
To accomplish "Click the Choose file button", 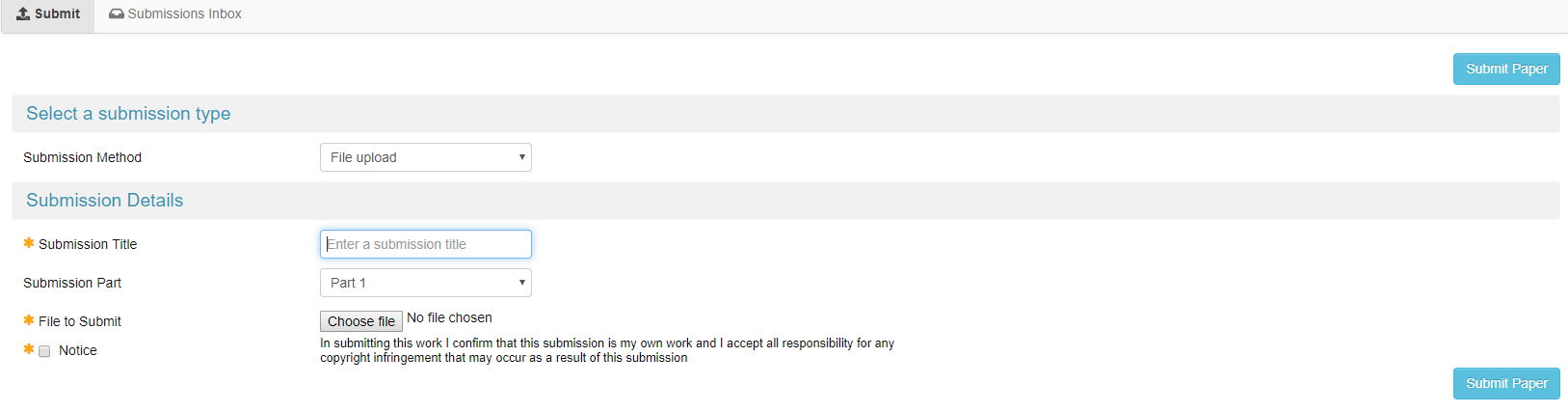I will point(361,321).
